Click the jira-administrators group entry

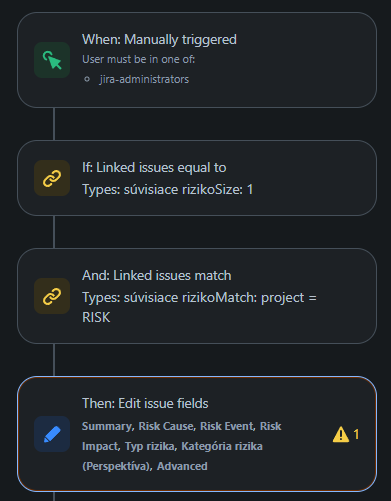click(144, 79)
